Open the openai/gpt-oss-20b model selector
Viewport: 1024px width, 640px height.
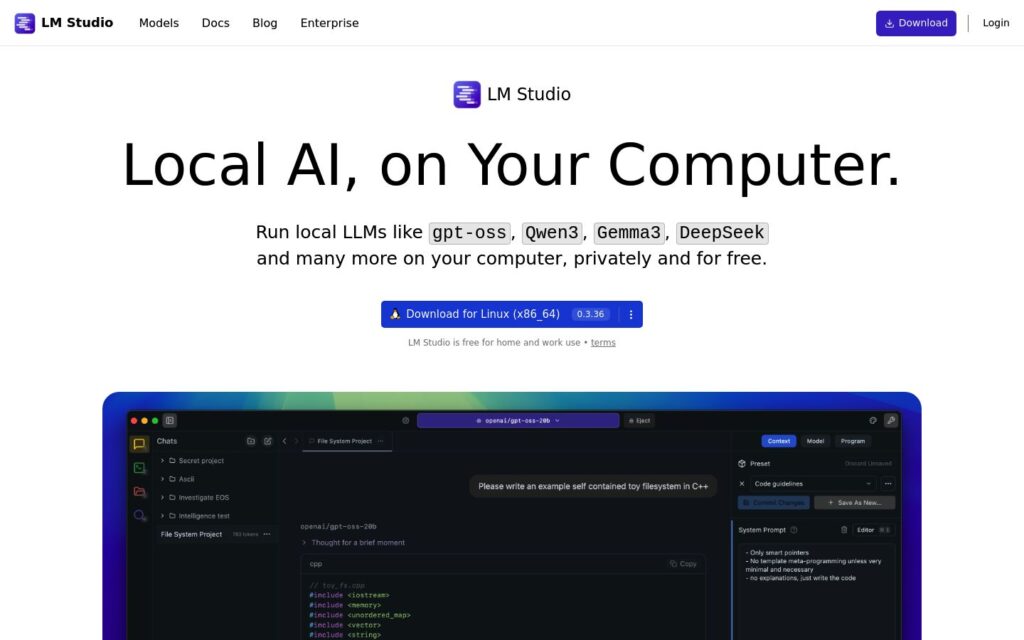tap(518, 421)
